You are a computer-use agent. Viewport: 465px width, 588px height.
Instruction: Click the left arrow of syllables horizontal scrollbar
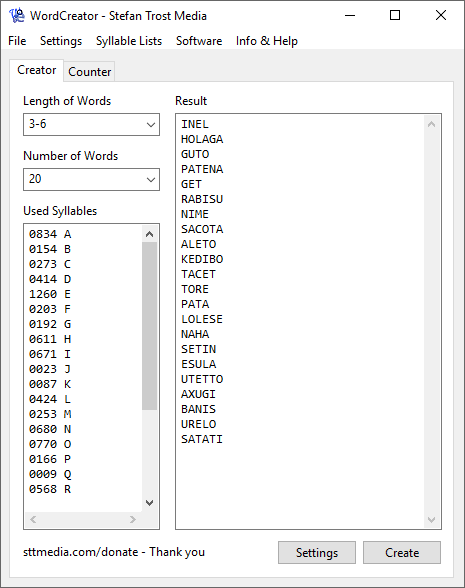(33, 519)
